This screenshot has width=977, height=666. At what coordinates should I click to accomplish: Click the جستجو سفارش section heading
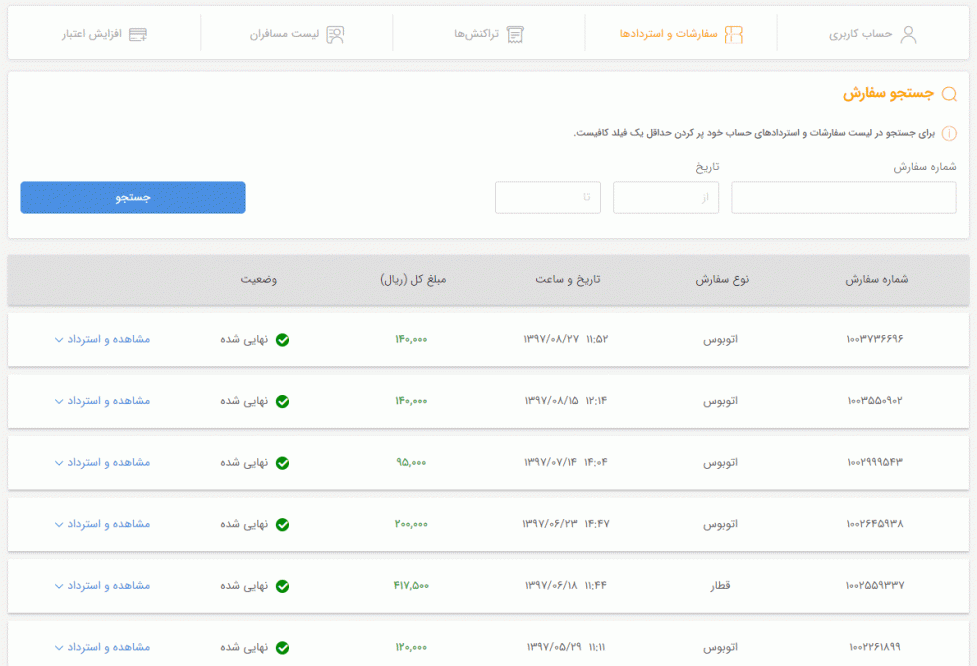pos(888,94)
